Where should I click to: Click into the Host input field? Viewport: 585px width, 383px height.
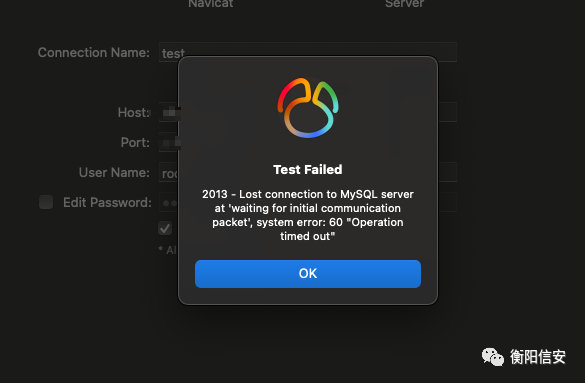(308, 112)
